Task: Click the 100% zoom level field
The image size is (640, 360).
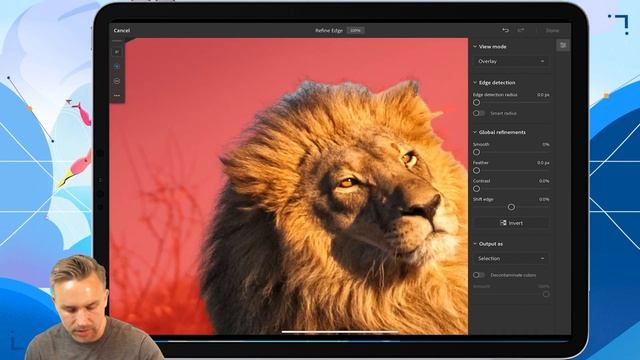Action: click(356, 31)
